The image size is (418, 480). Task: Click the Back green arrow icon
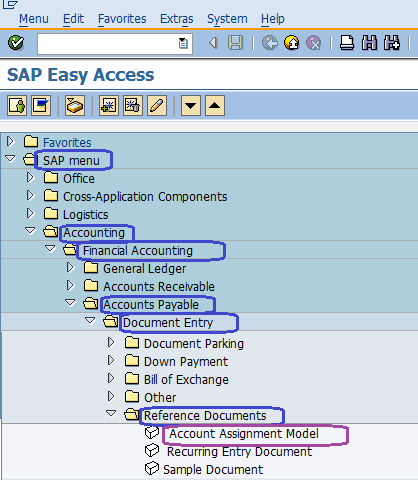[x=270, y=43]
